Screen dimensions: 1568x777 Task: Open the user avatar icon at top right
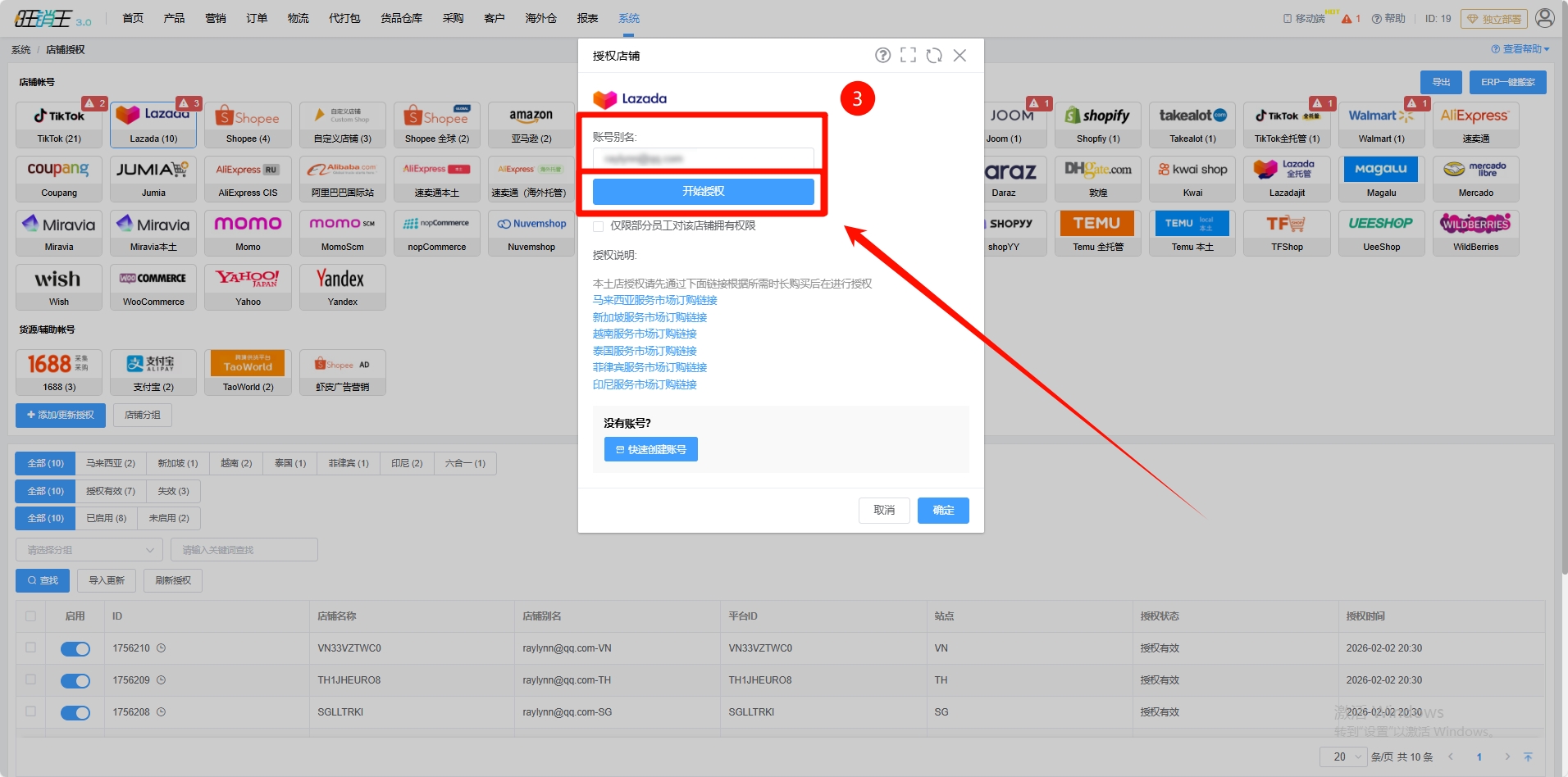(x=1545, y=18)
